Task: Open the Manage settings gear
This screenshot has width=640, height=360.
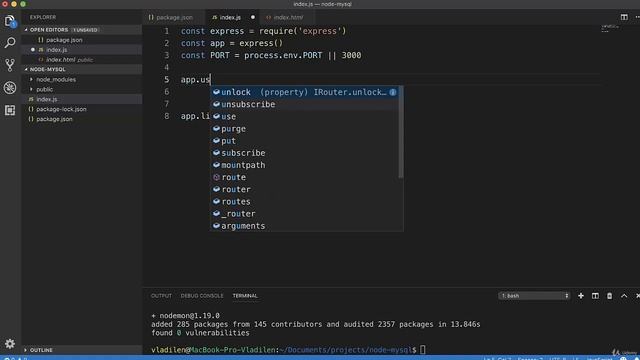Action: (x=10, y=344)
